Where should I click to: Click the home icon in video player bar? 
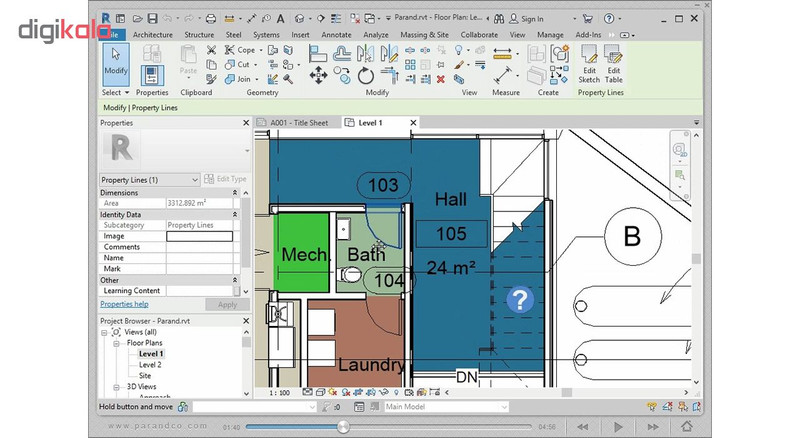[687, 426]
